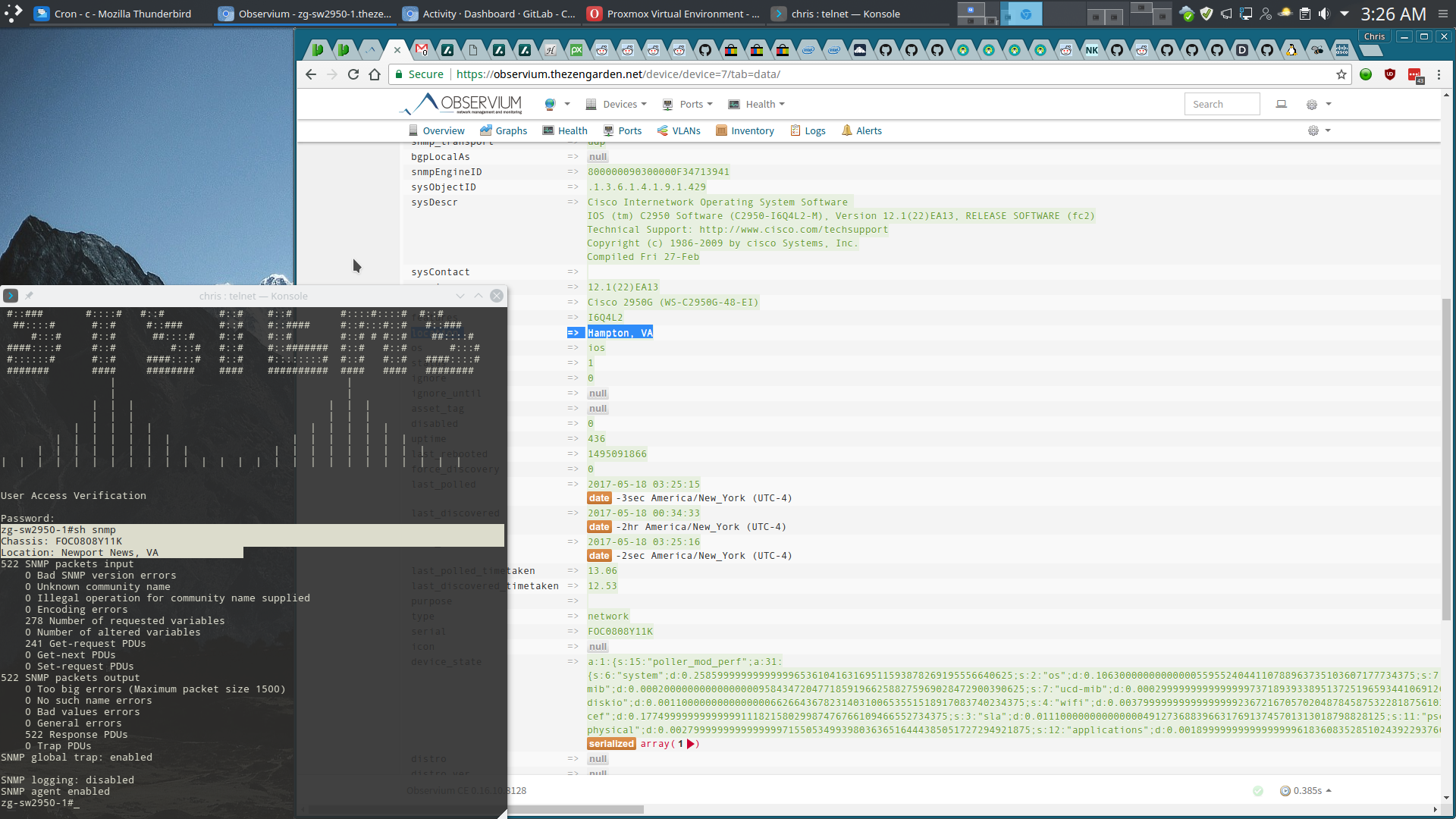This screenshot has height=819, width=1456.
Task: Click the browser forward arrow
Action: [332, 74]
